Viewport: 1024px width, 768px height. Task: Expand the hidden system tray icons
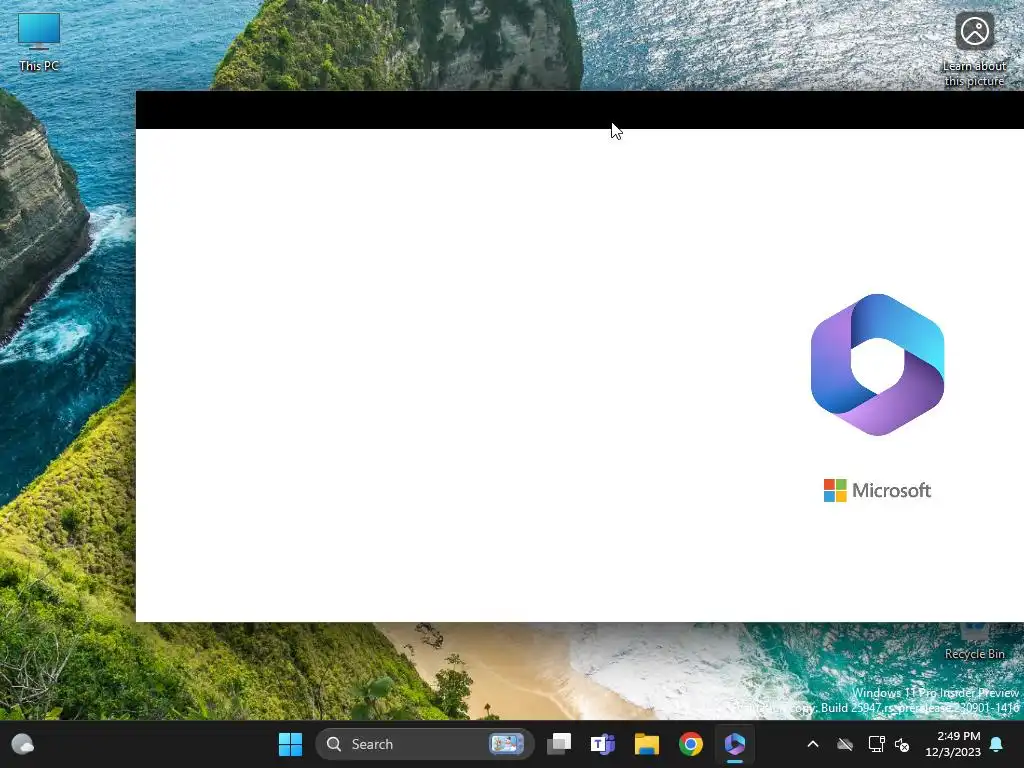coord(813,744)
